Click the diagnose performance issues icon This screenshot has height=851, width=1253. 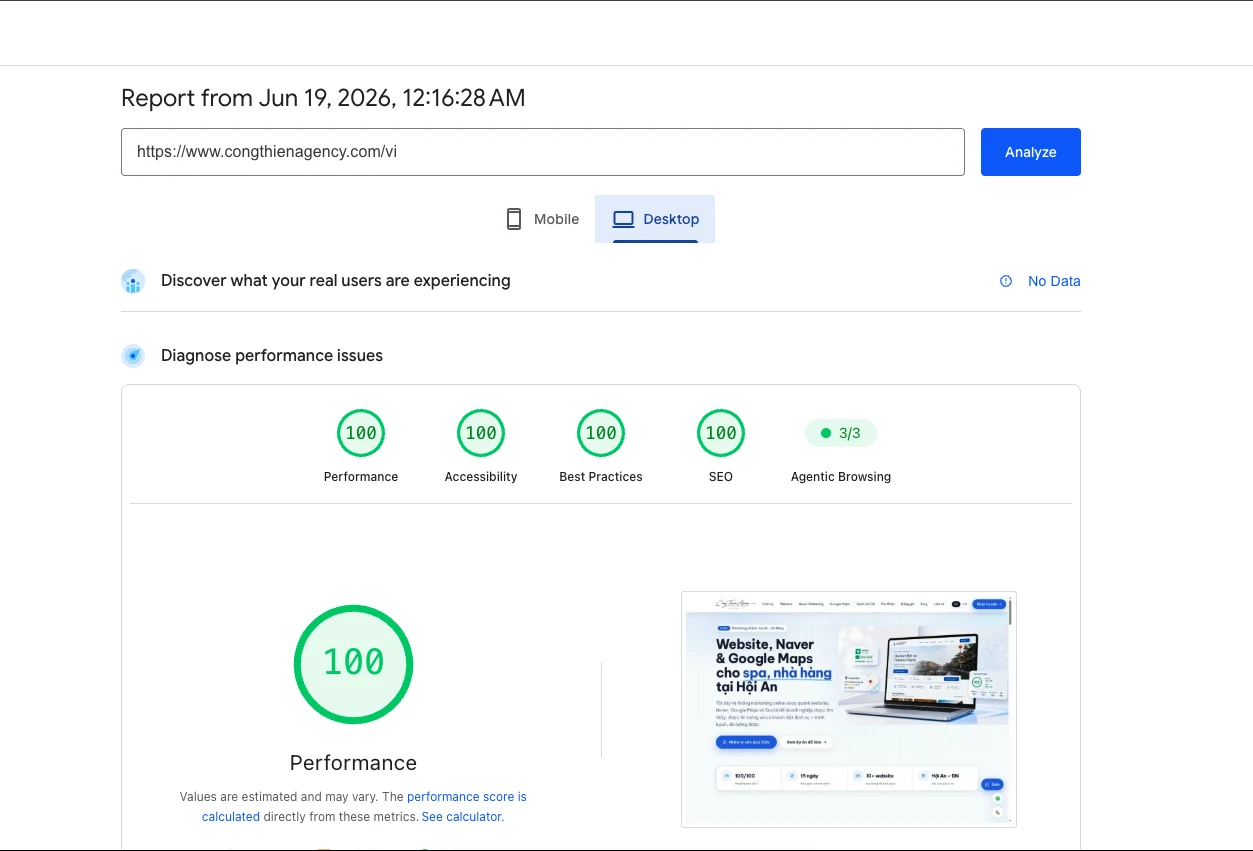133,356
